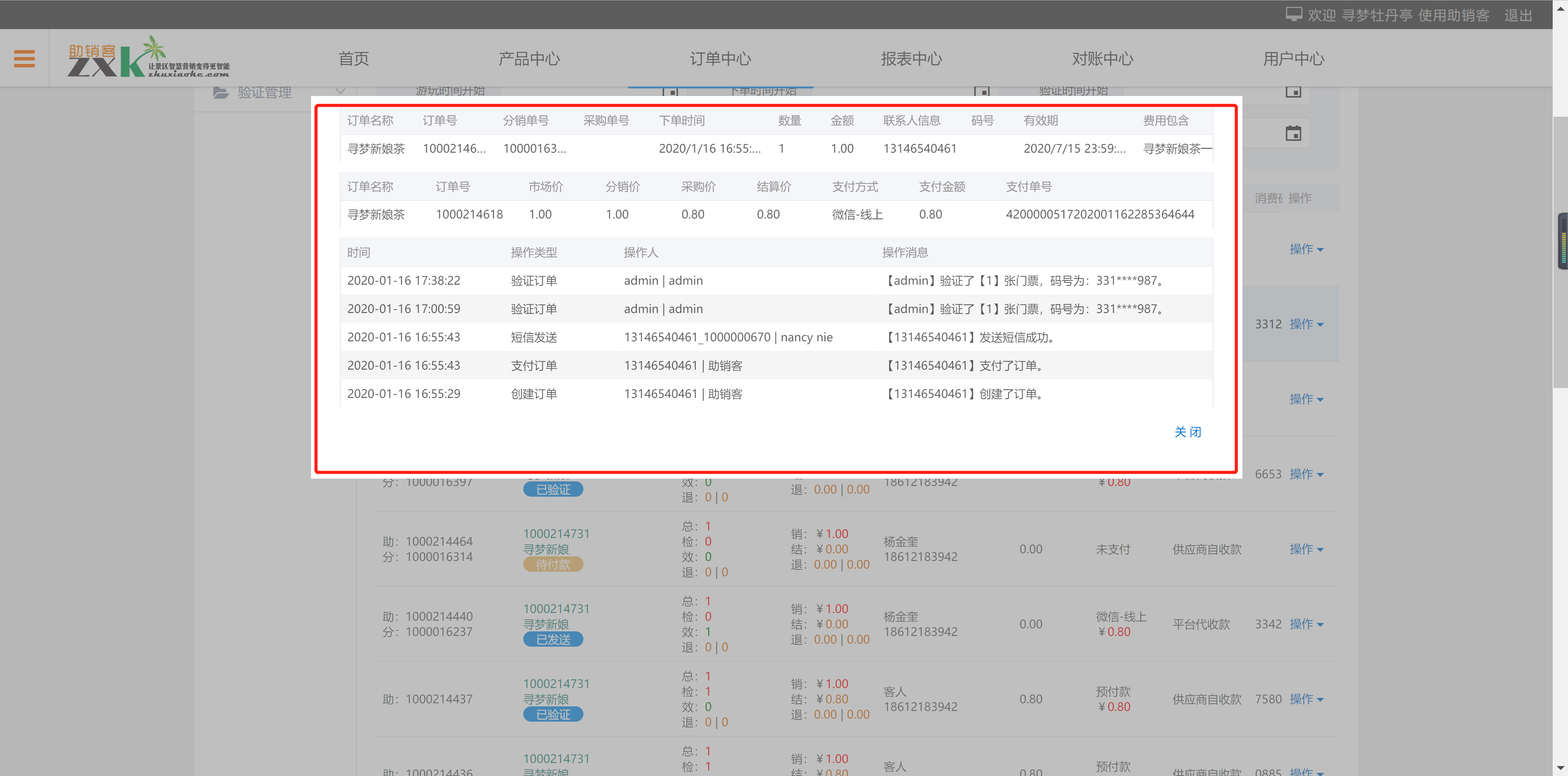1568x776 pixels.
Task: Open the calendar picker for 验证时间开始
Action: point(1294,93)
